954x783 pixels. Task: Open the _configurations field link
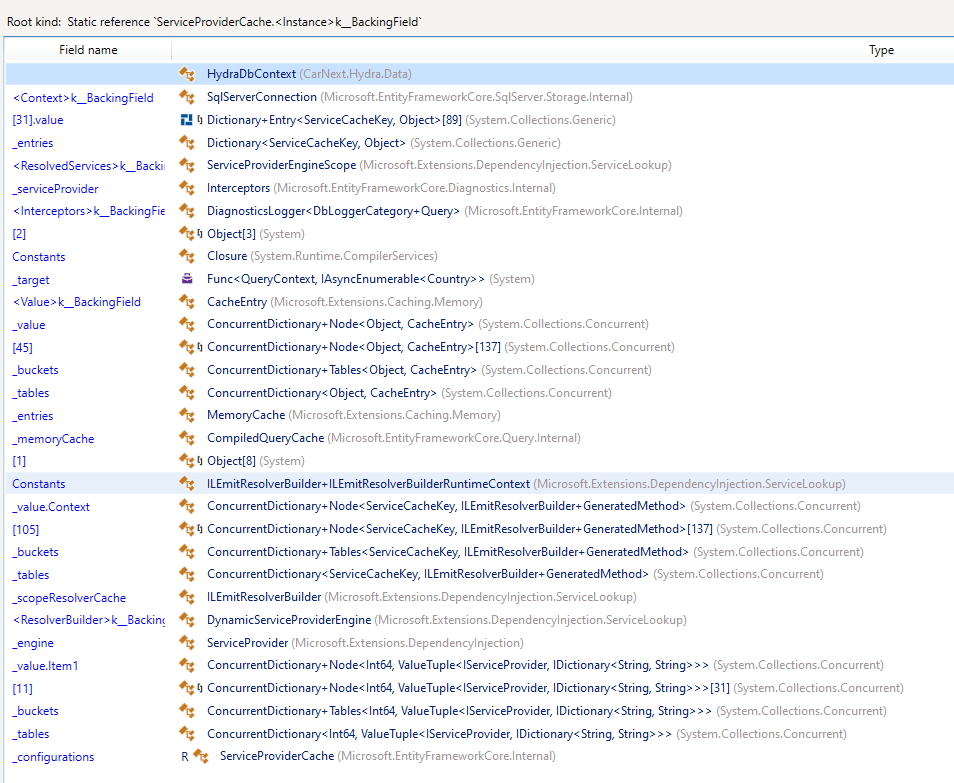pos(52,756)
